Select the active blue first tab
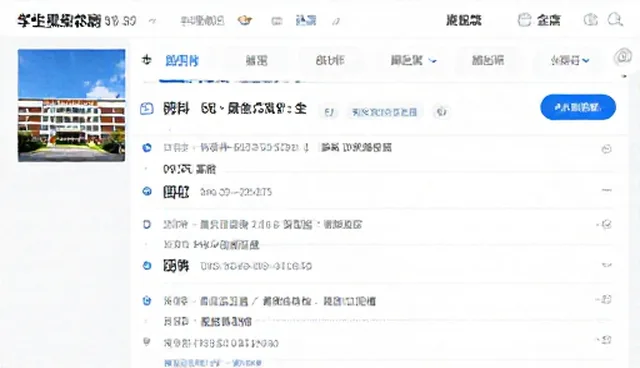 point(182,61)
